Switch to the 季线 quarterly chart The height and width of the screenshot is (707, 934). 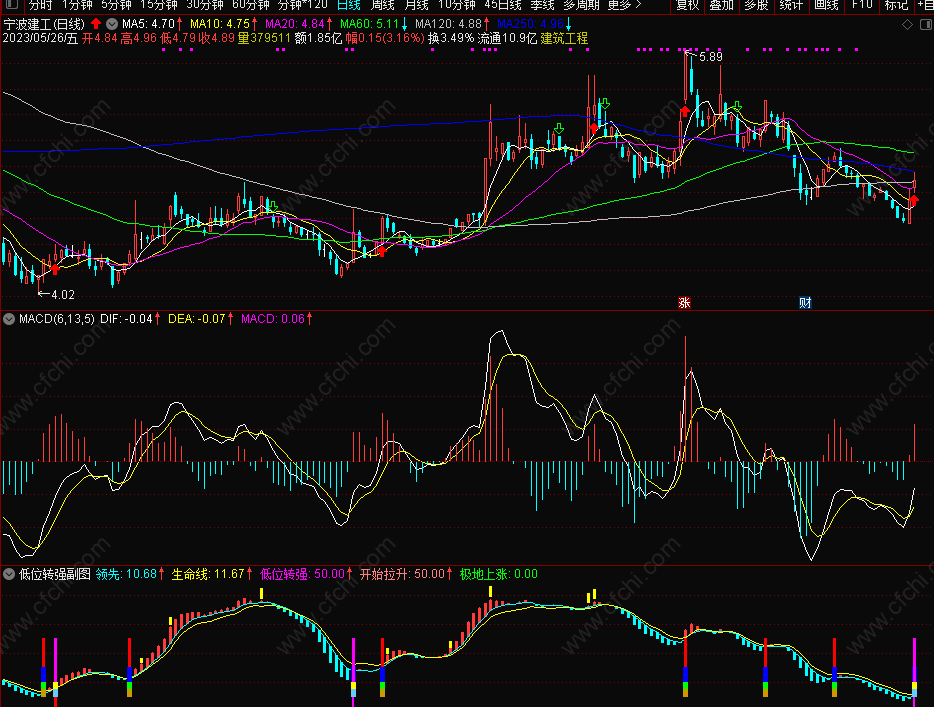[542, 5]
